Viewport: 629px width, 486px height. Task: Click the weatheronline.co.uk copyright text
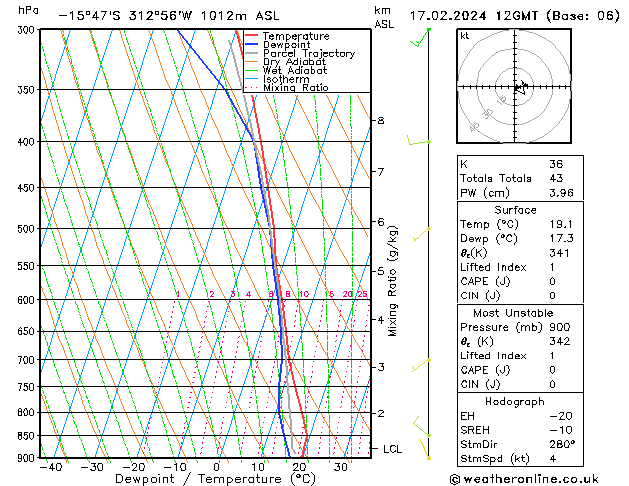click(524, 479)
